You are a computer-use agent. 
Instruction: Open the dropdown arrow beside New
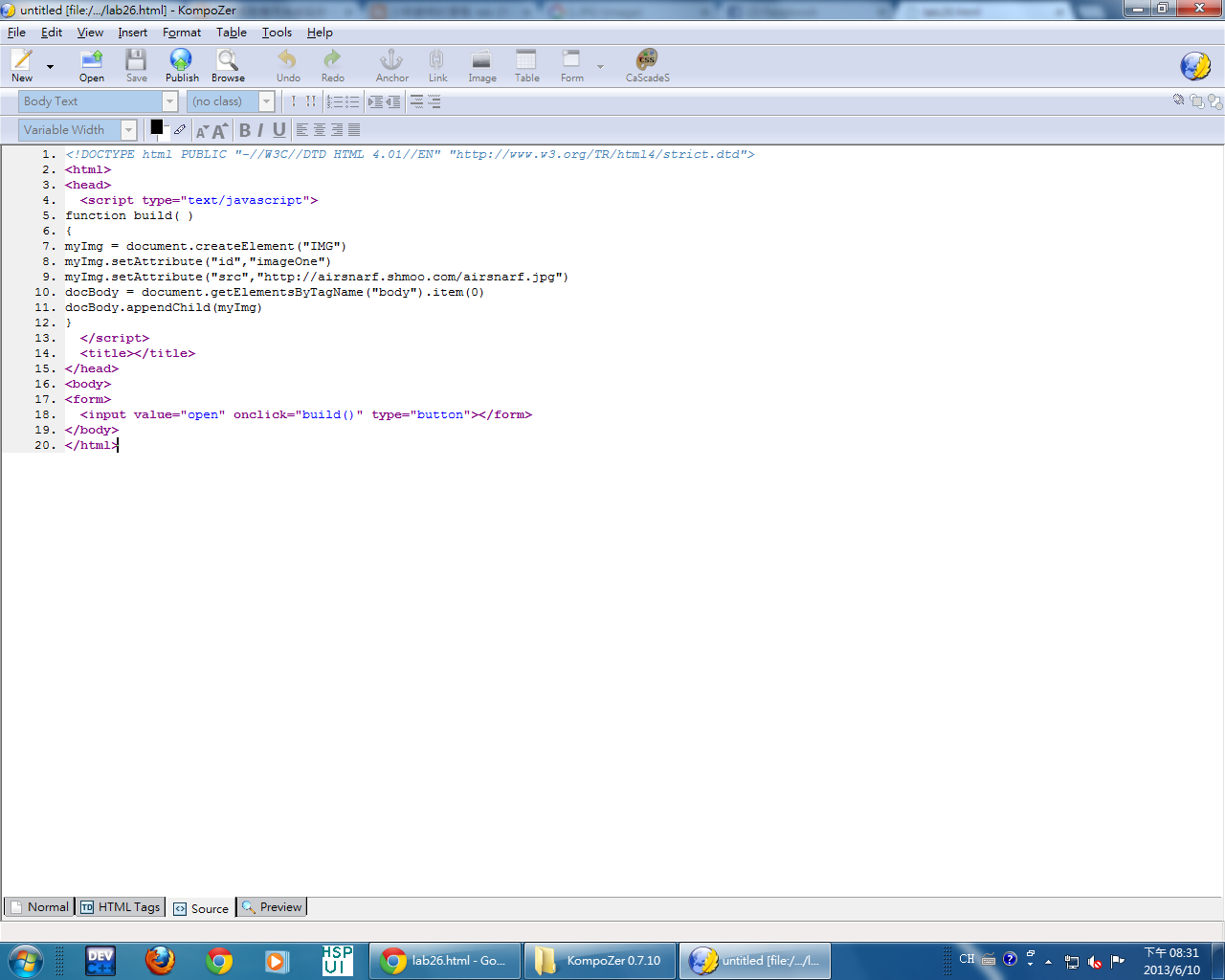[50, 67]
